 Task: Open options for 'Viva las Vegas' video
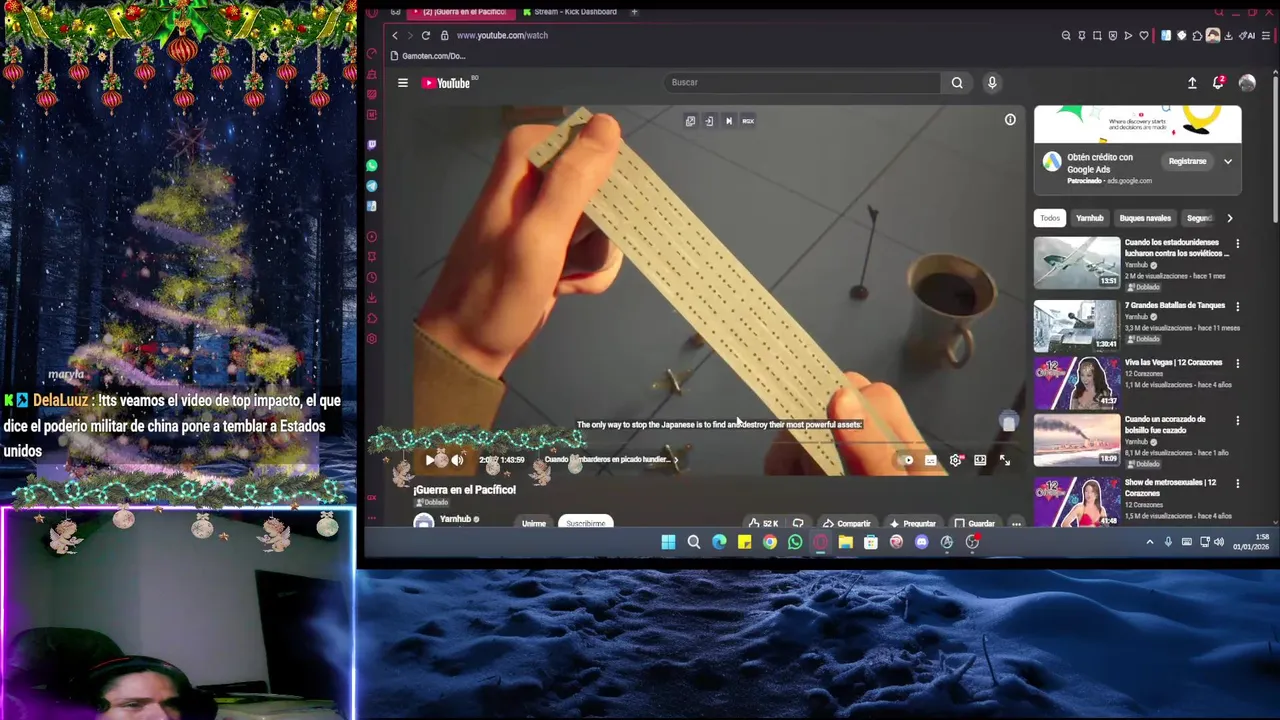pos(1237,364)
